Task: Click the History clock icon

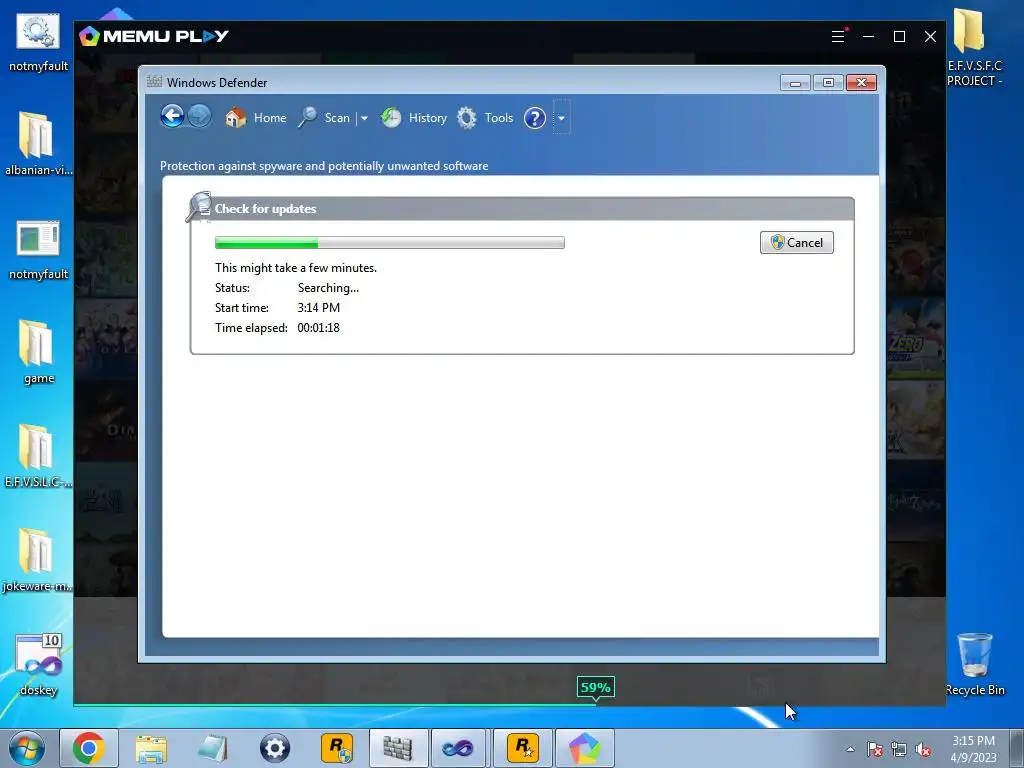Action: pos(391,118)
